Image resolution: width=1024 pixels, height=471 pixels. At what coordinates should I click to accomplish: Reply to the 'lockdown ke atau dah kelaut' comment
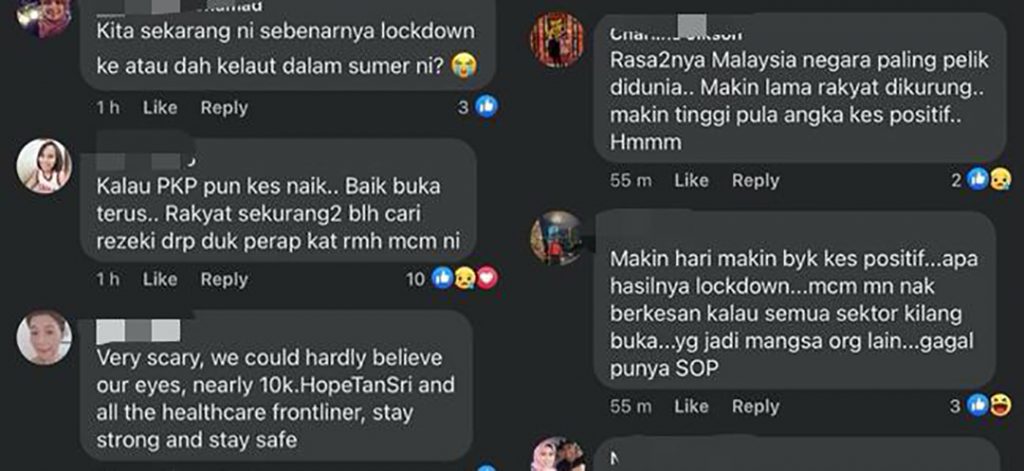pyautogui.click(x=224, y=108)
